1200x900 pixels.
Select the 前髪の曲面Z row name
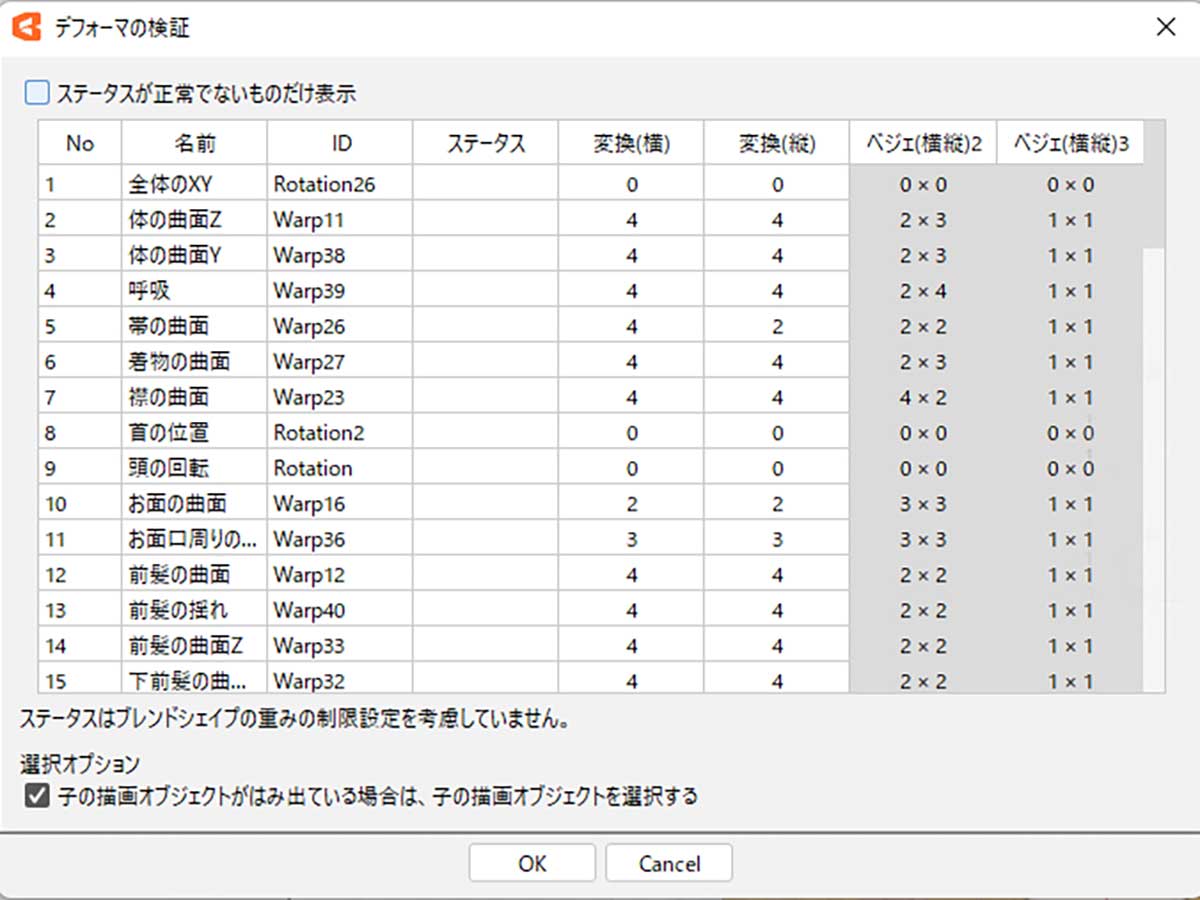[194, 646]
